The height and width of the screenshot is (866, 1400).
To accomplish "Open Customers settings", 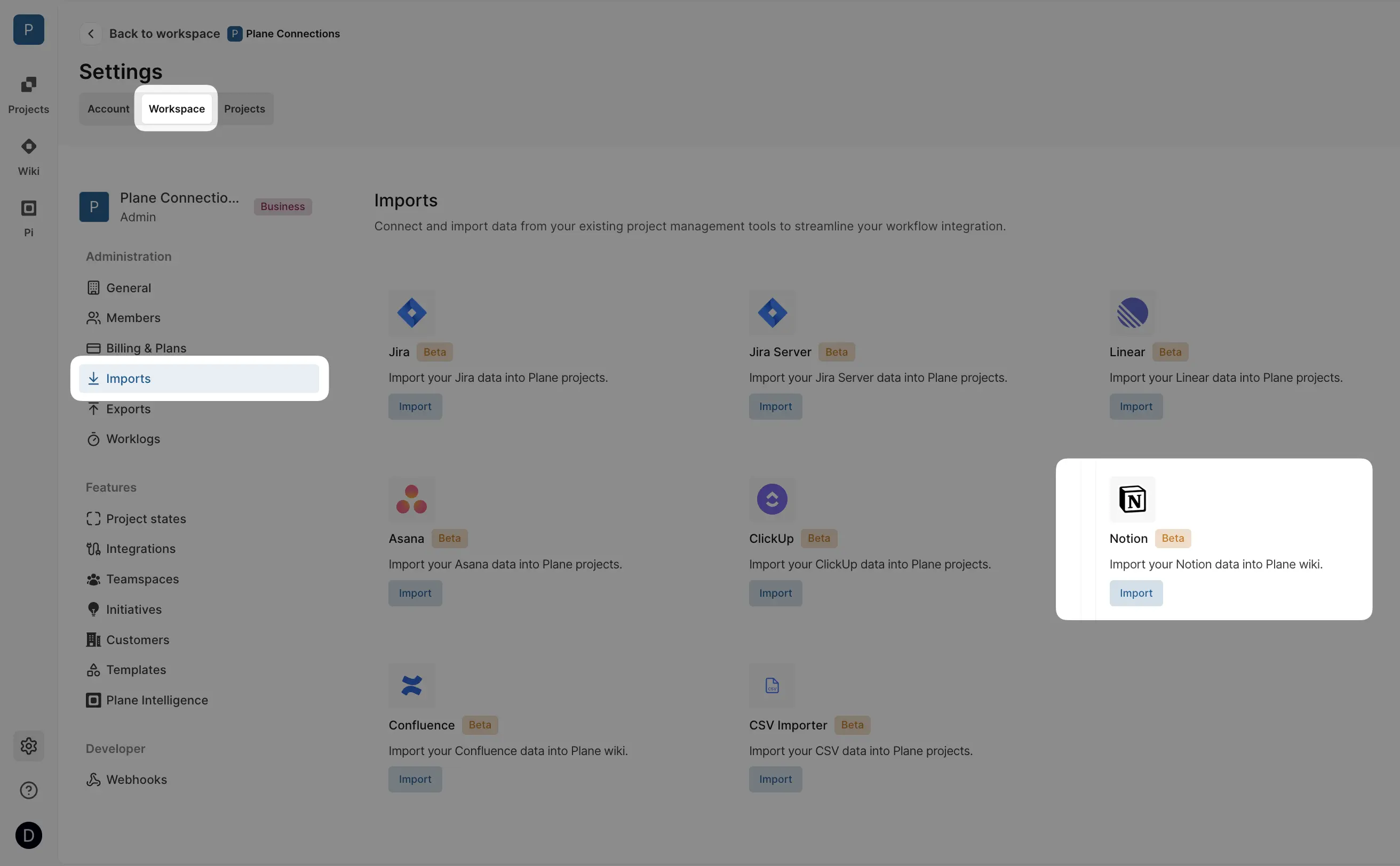I will [199, 640].
